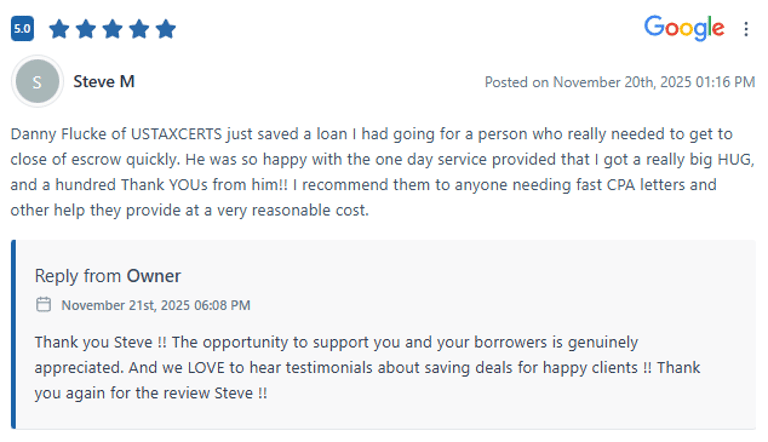Viewport: 768px width, 442px height.
Task: Click the second rating star
Action: [86, 29]
